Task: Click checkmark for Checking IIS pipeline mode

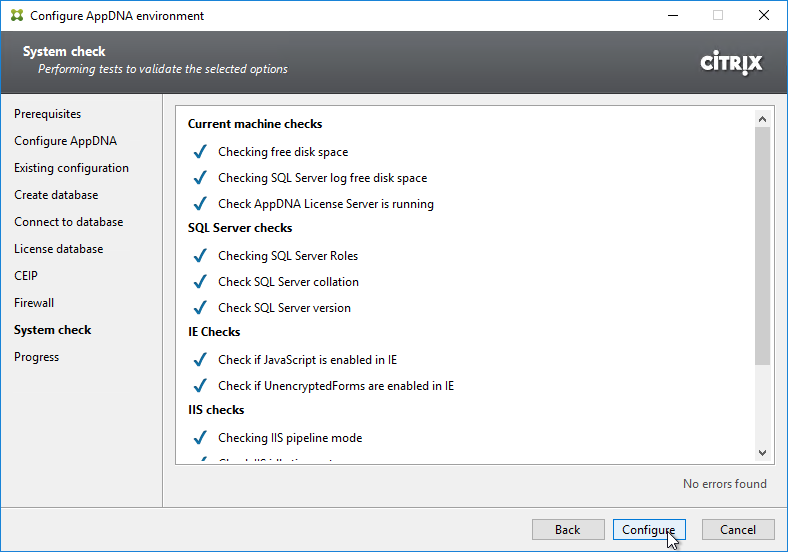Action: 200,438
